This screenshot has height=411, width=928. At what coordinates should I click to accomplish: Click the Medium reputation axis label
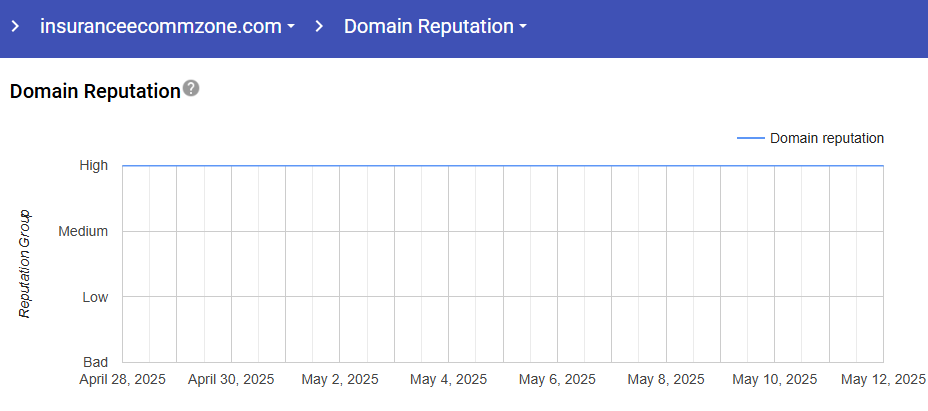click(x=83, y=231)
